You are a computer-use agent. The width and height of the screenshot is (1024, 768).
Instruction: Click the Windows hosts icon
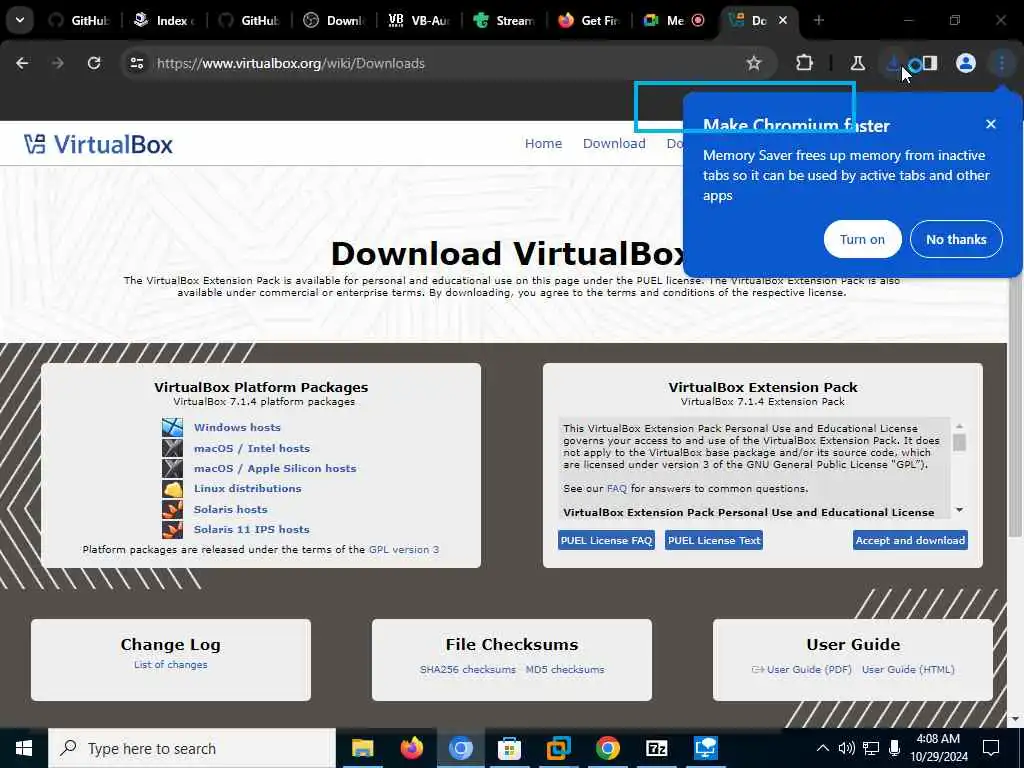tap(172, 427)
